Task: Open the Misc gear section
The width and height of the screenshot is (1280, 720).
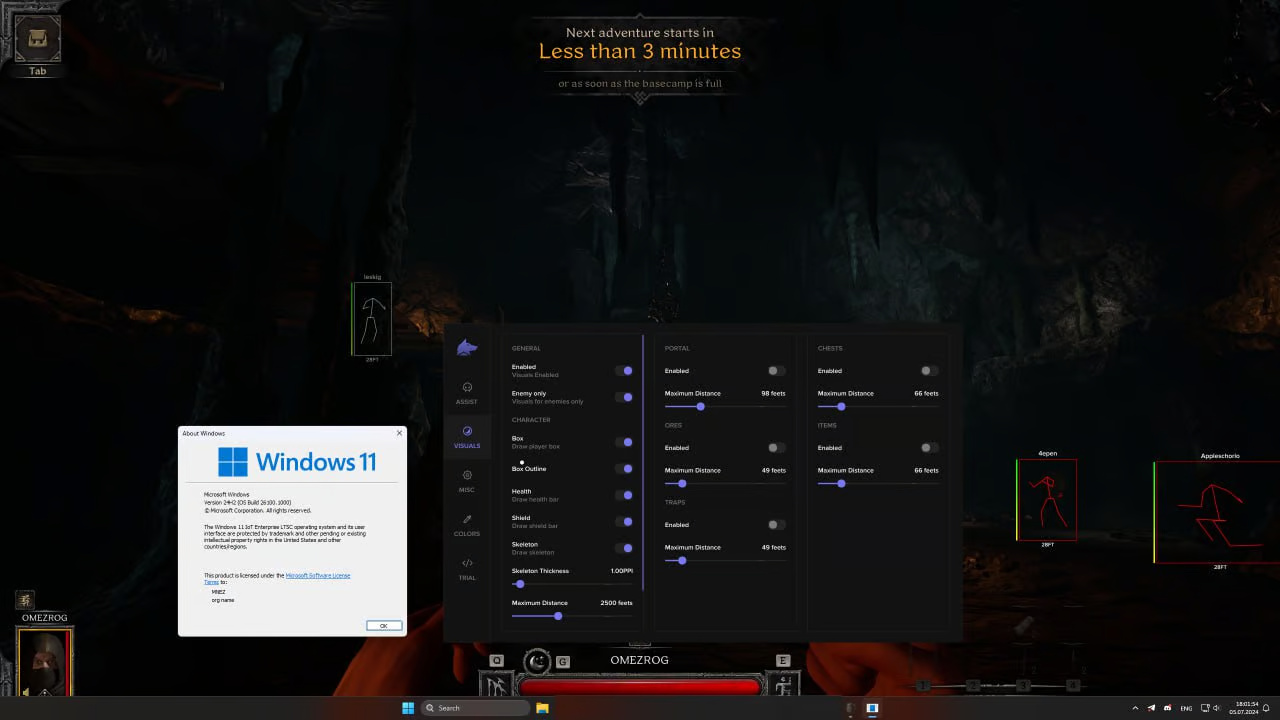Action: pyautogui.click(x=467, y=480)
